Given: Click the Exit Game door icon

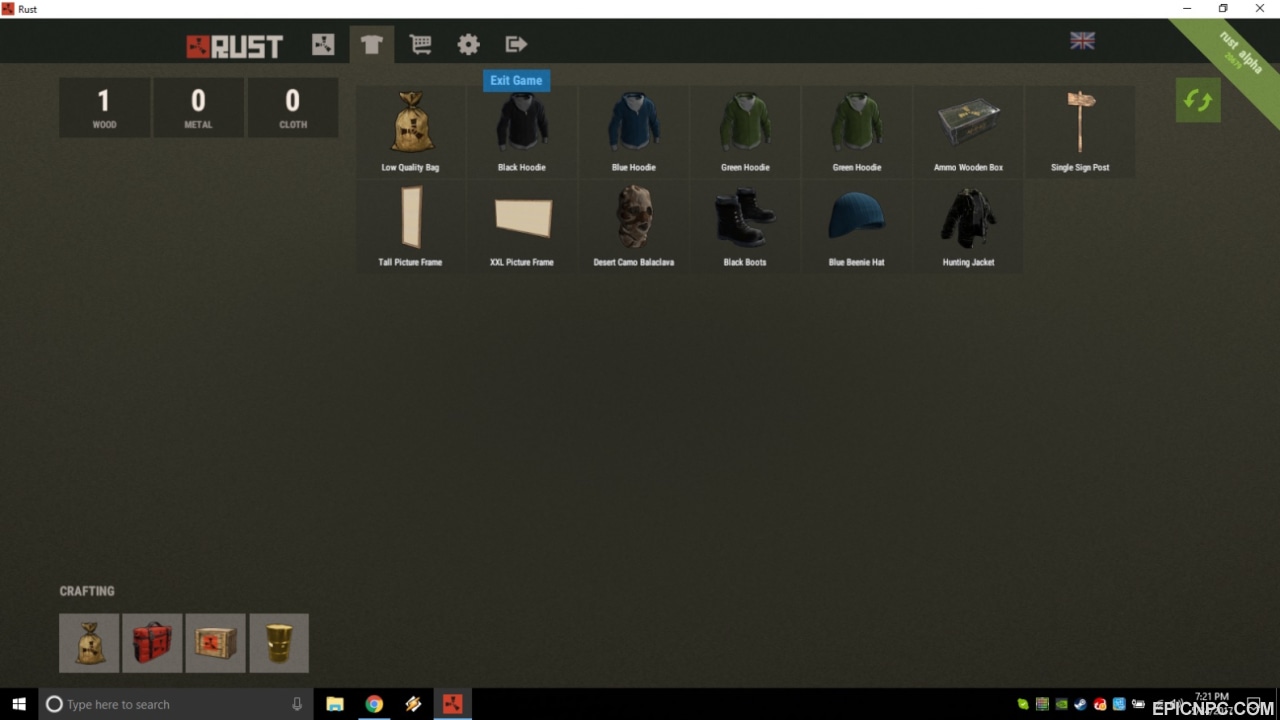Looking at the screenshot, I should click(x=516, y=44).
